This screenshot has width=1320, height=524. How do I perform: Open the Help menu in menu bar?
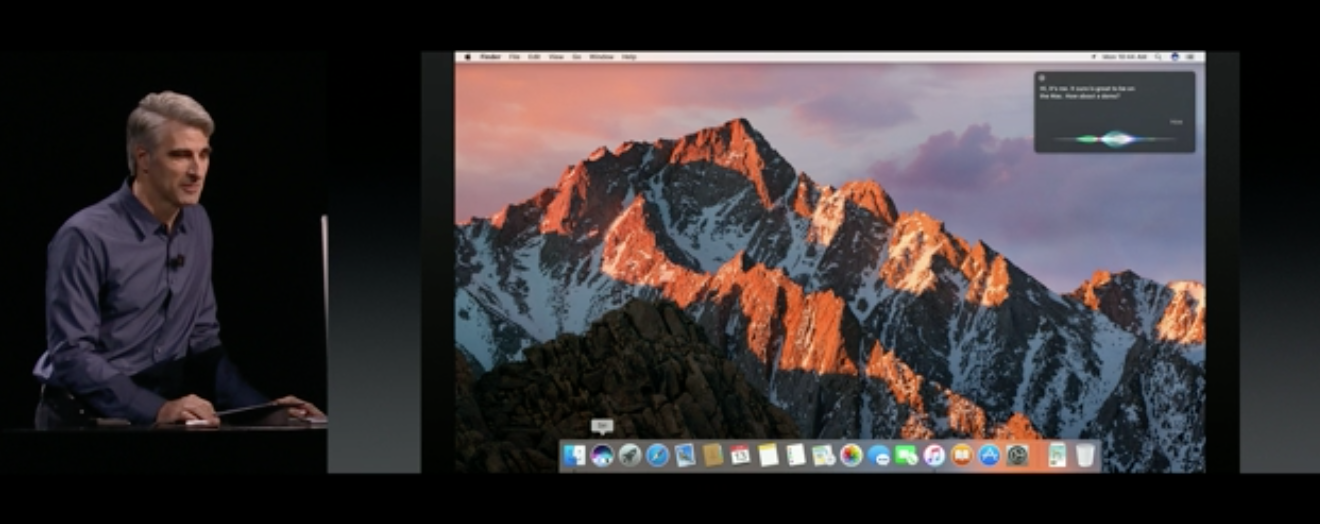pyautogui.click(x=629, y=57)
